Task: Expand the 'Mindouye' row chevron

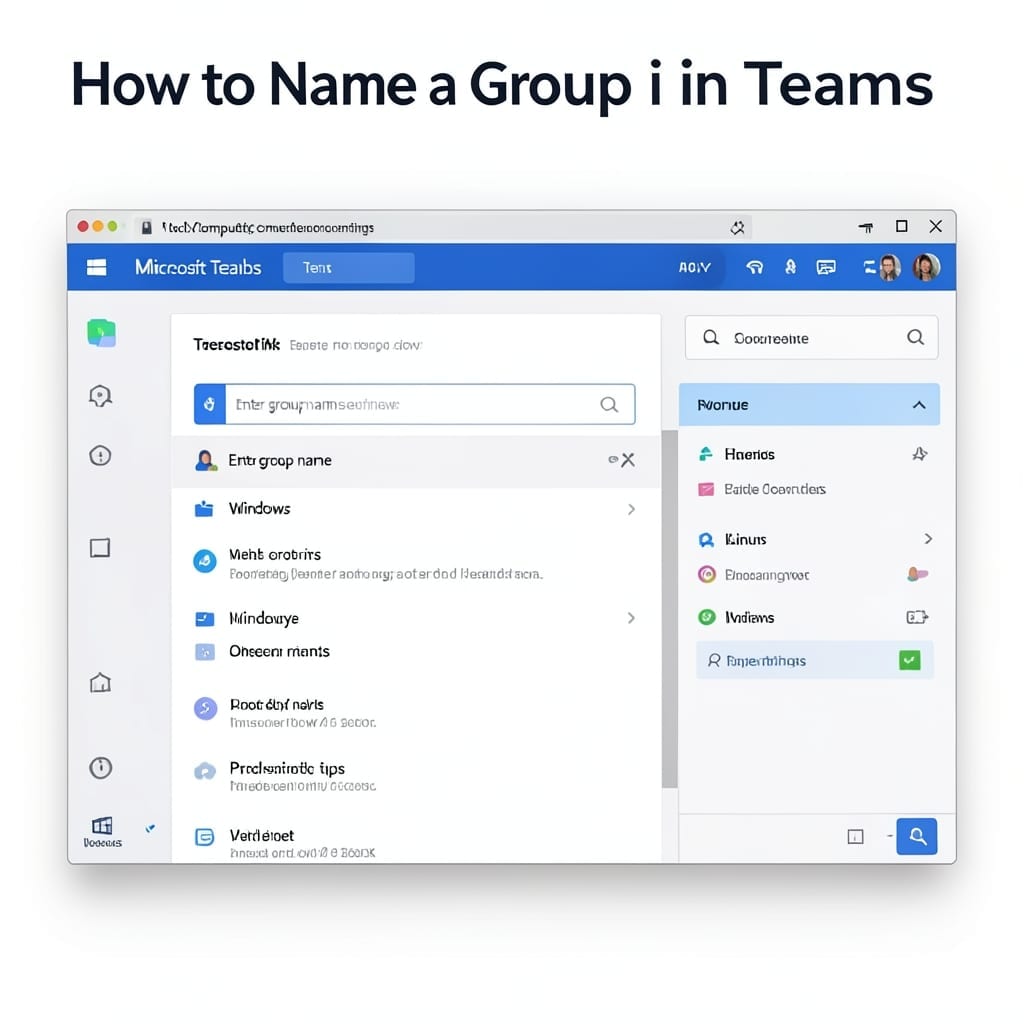Action: 631,618
